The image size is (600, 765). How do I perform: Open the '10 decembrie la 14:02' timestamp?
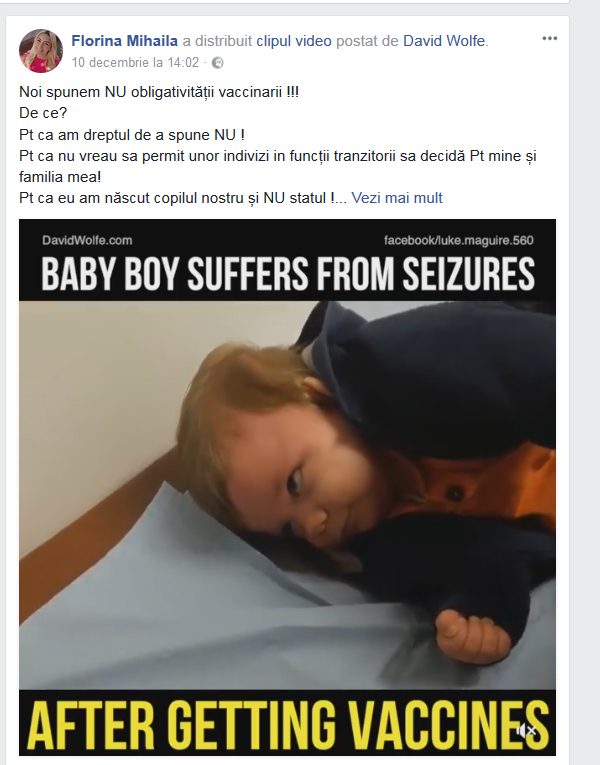click(x=135, y=62)
